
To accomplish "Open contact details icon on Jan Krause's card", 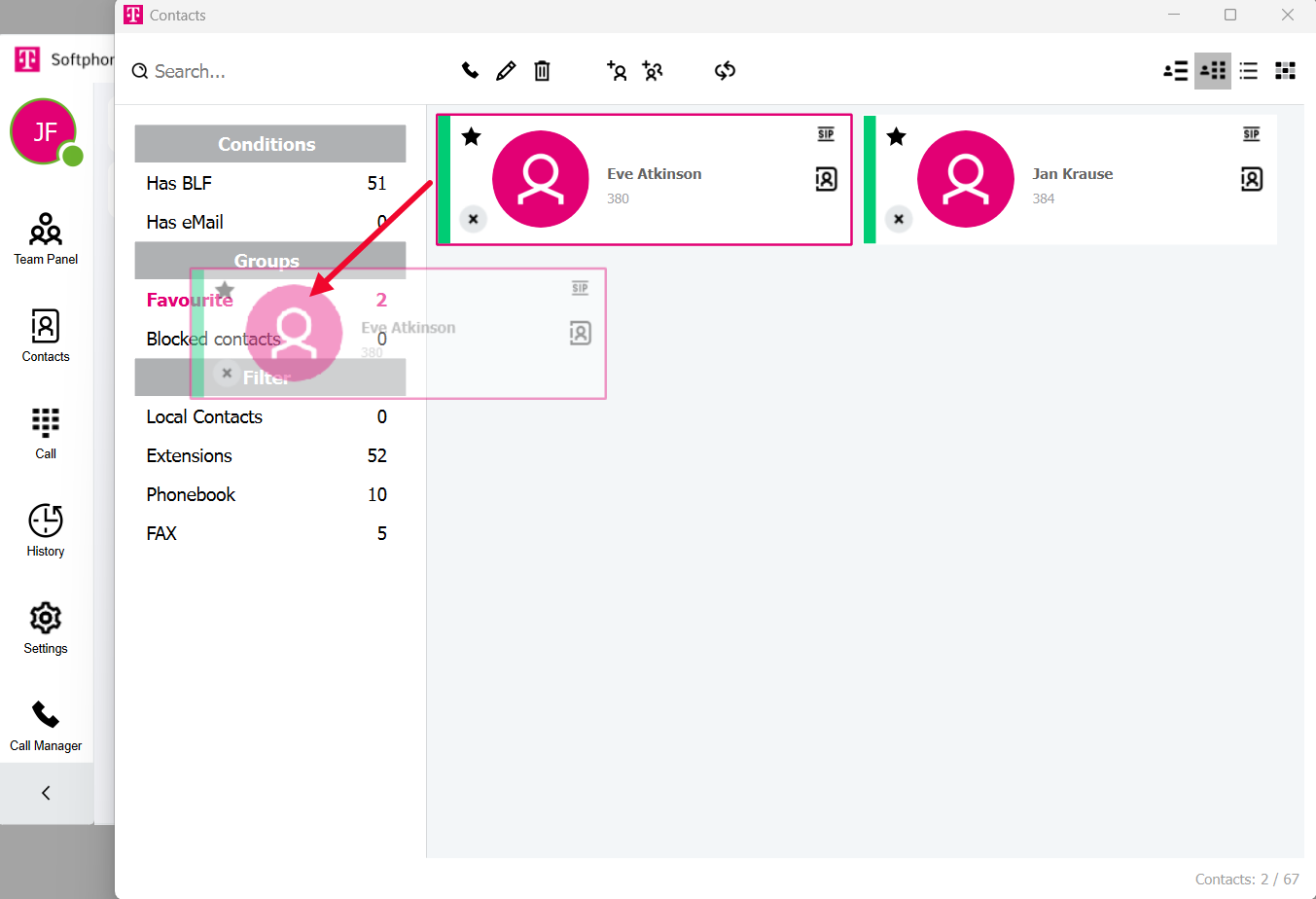I will click(1251, 179).
